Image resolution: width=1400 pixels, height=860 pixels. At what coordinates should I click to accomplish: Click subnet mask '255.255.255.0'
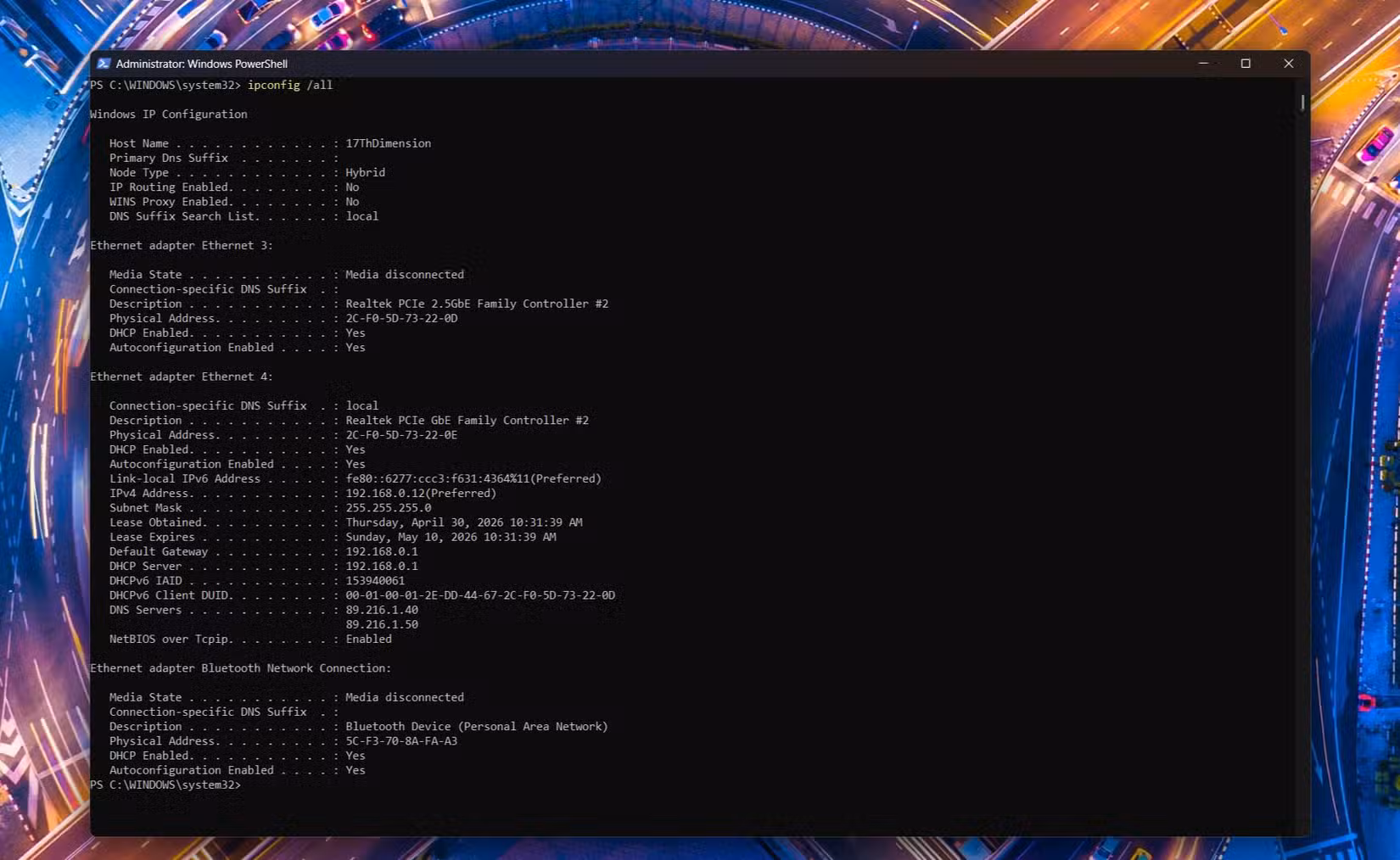(x=388, y=508)
